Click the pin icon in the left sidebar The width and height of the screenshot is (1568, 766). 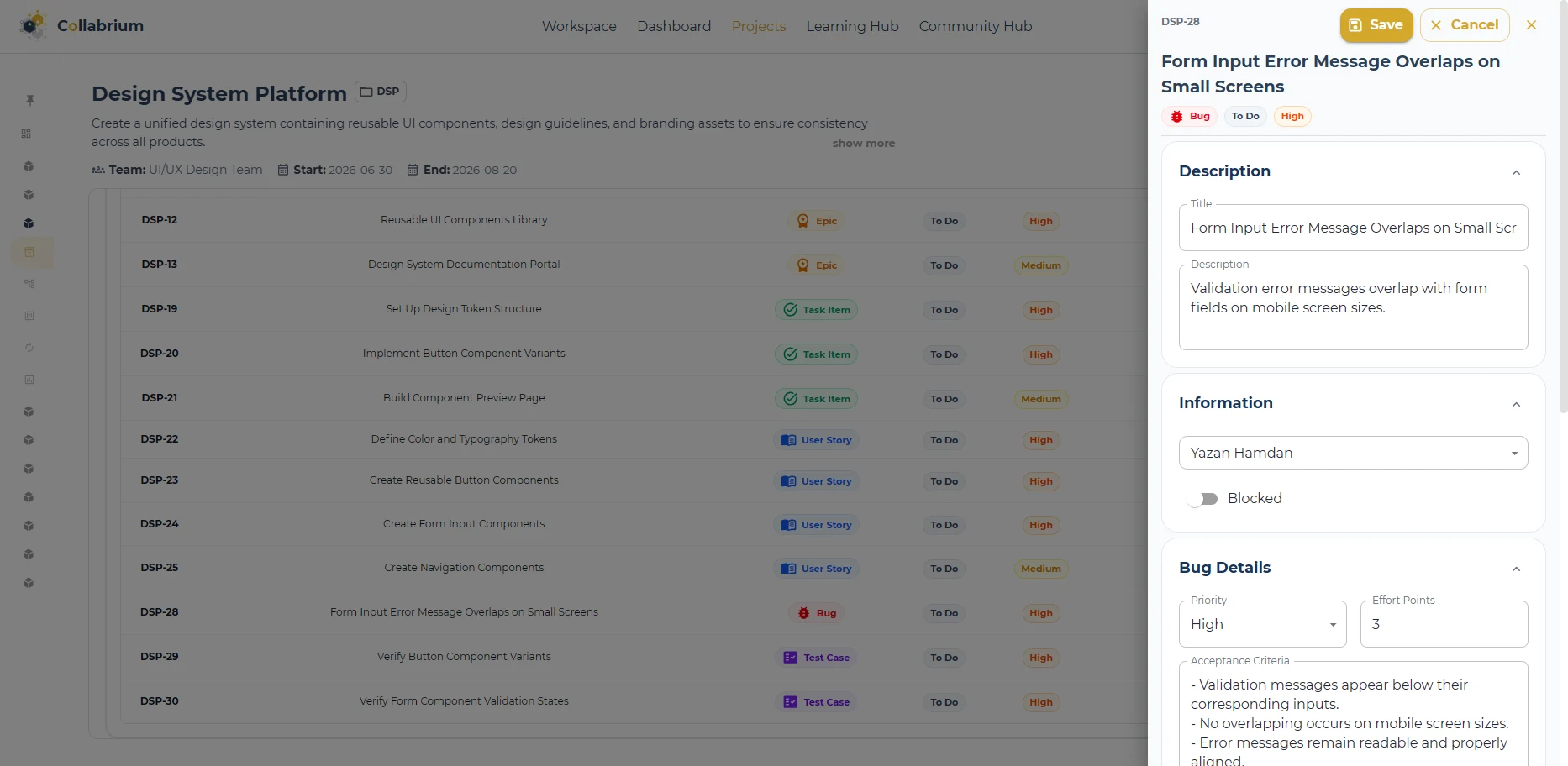(x=29, y=100)
